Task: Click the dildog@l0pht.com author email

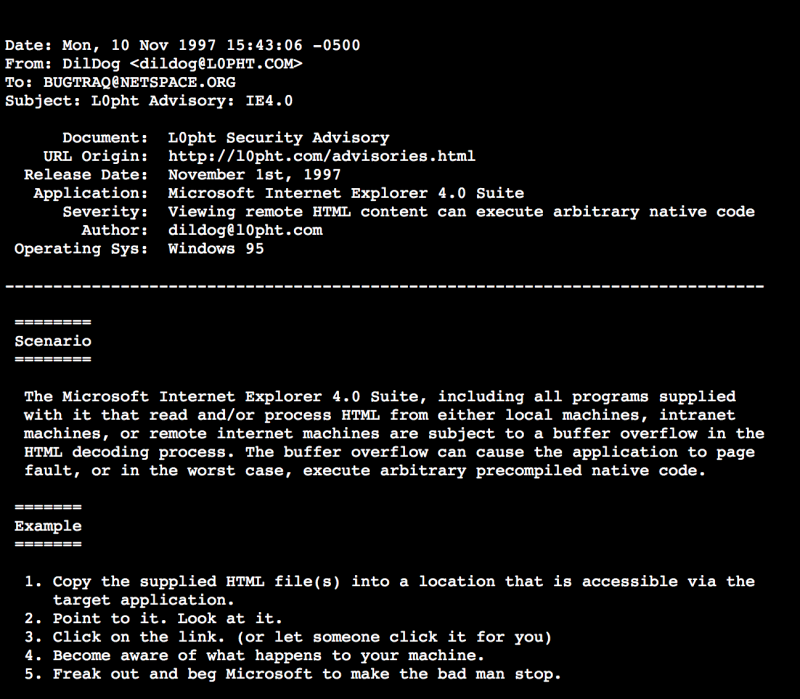Action: 245,230
